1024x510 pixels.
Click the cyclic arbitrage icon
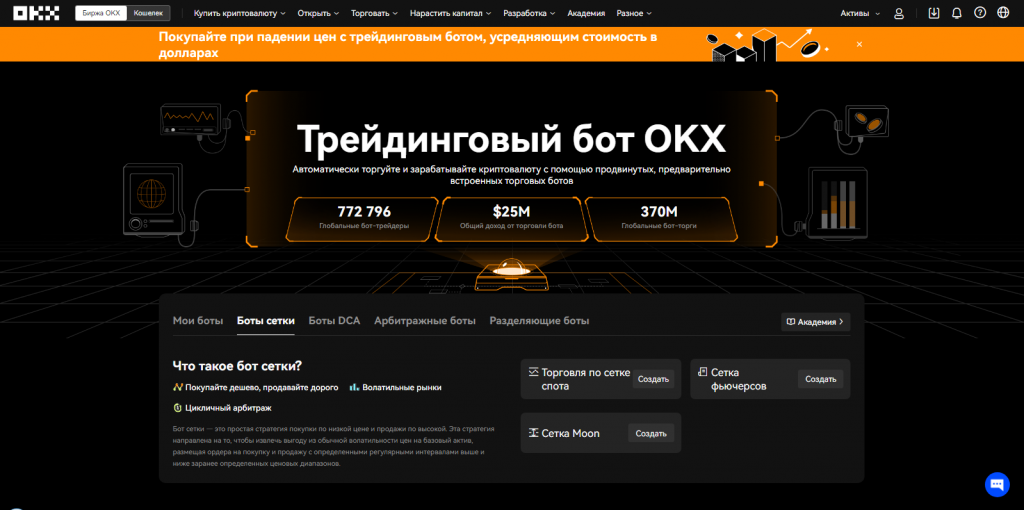click(x=178, y=407)
